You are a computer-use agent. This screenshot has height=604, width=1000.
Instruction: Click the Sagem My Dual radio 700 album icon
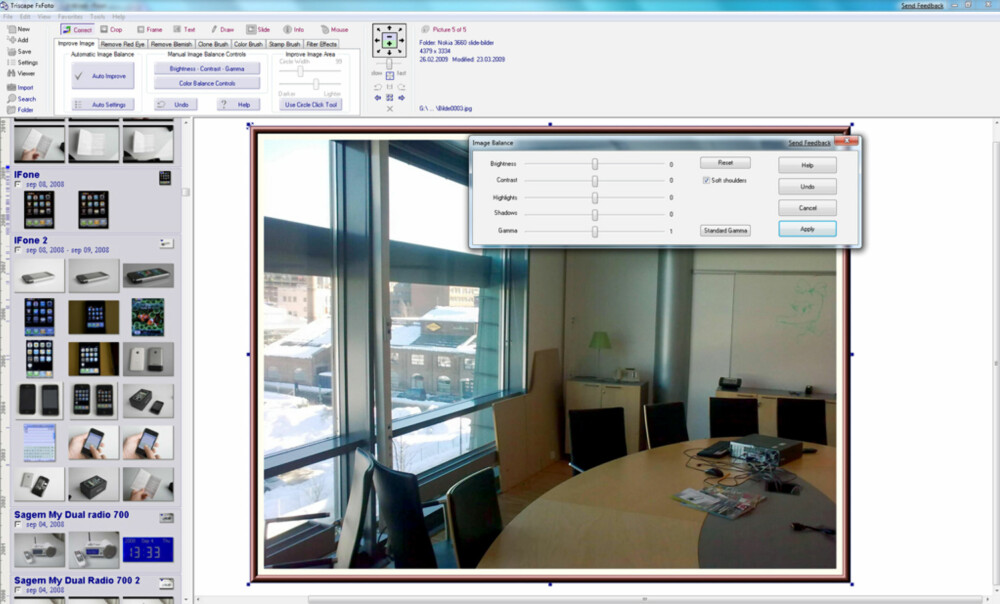pos(166,517)
